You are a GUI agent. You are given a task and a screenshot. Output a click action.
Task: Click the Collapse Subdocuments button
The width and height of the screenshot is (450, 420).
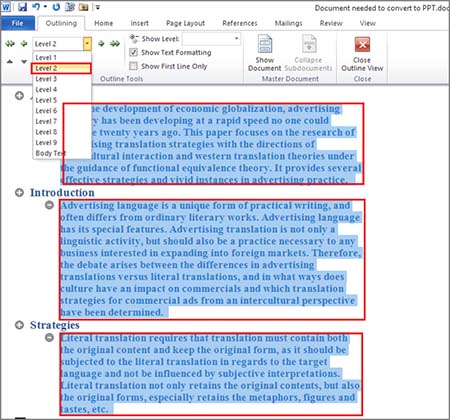point(309,53)
